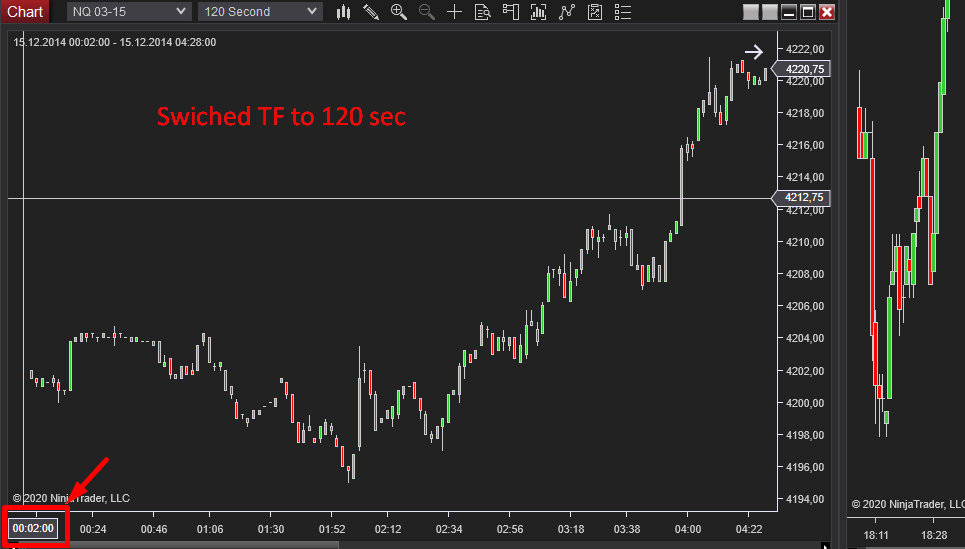Open the NQ 03-15 instrument dropdown
This screenshot has height=549, width=965.
pos(129,12)
